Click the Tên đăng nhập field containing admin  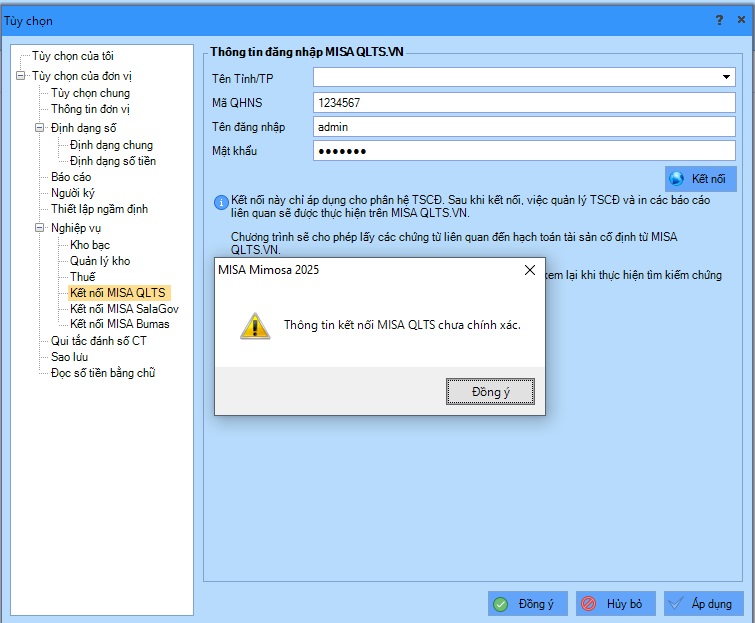pos(524,127)
